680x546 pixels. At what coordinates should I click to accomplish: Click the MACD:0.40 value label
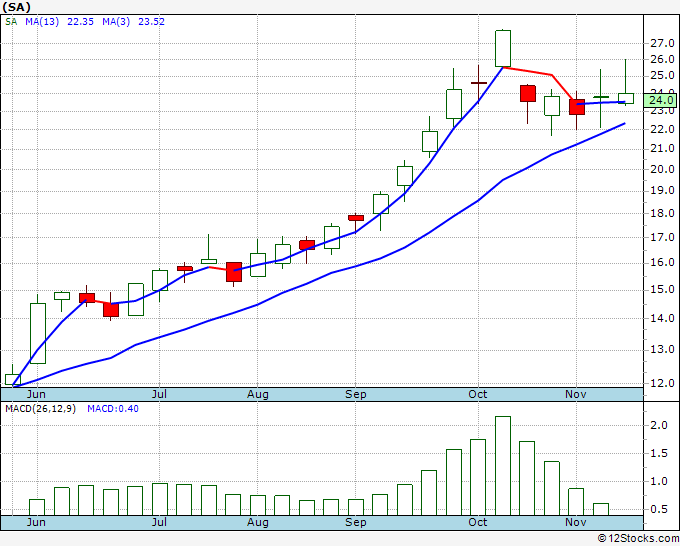tap(114, 409)
